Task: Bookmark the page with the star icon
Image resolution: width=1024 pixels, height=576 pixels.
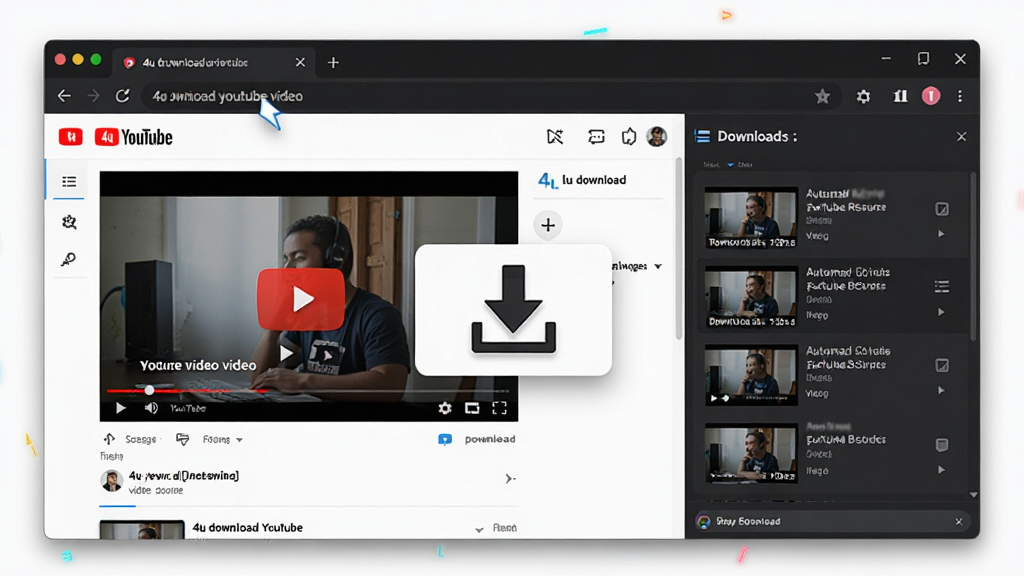Action: (822, 97)
